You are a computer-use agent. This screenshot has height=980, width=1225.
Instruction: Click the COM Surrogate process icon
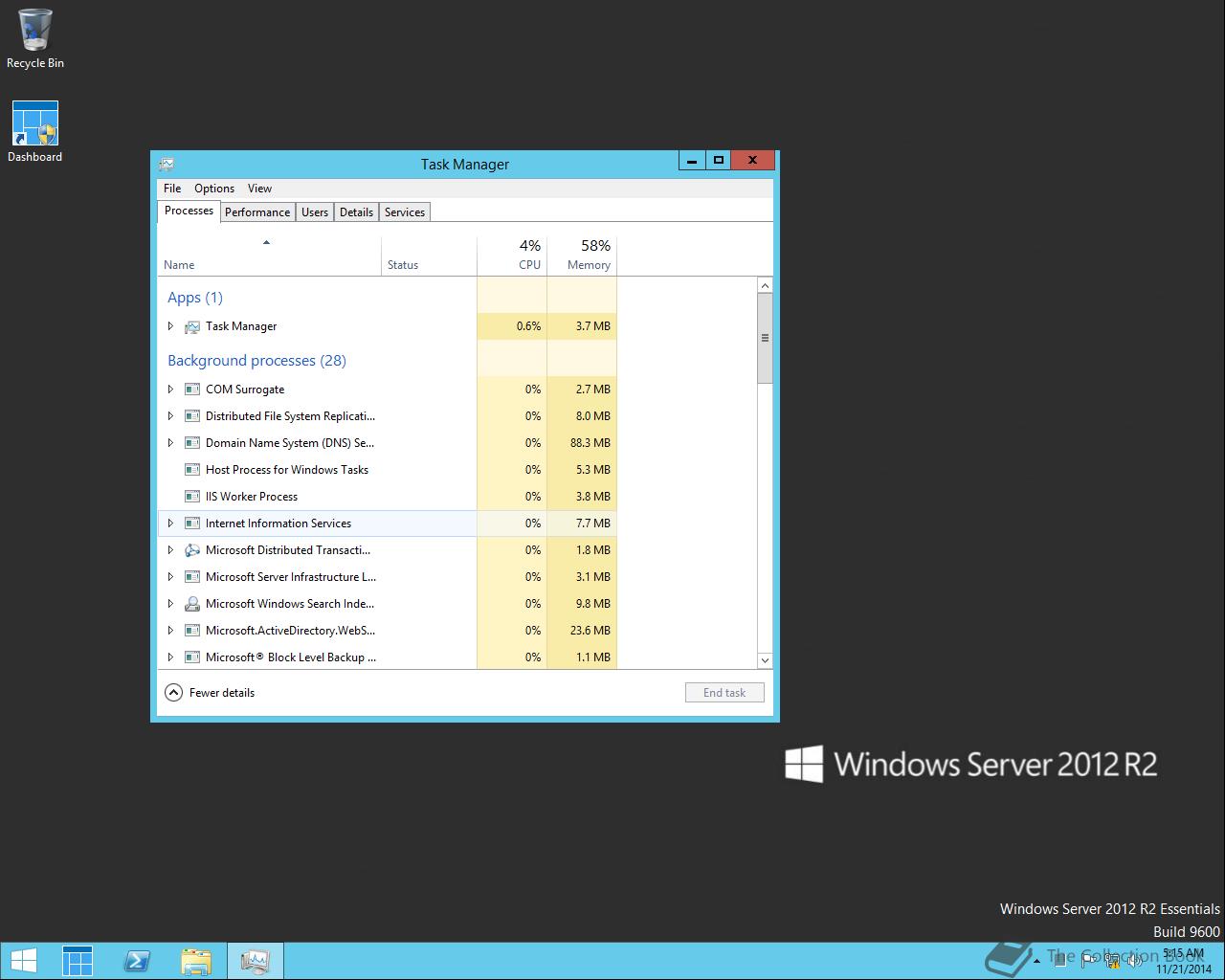(192, 390)
